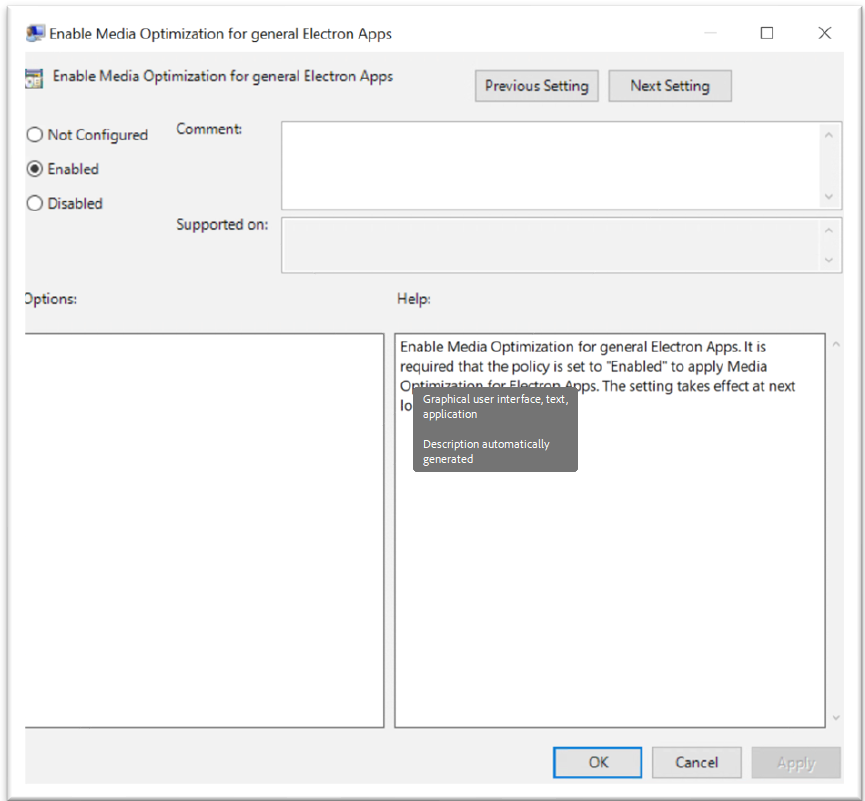The height and width of the screenshot is (801, 865).
Task: Select the Not Configured radio button
Action: coord(35,135)
